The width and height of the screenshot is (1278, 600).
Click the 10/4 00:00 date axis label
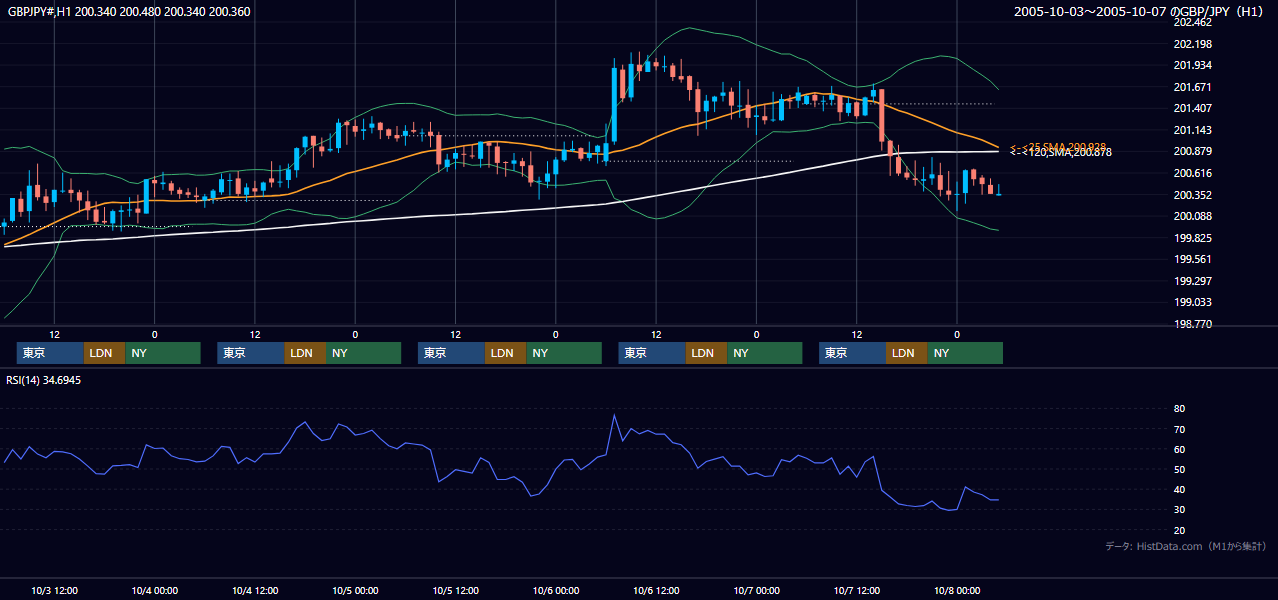pyautogui.click(x=155, y=591)
